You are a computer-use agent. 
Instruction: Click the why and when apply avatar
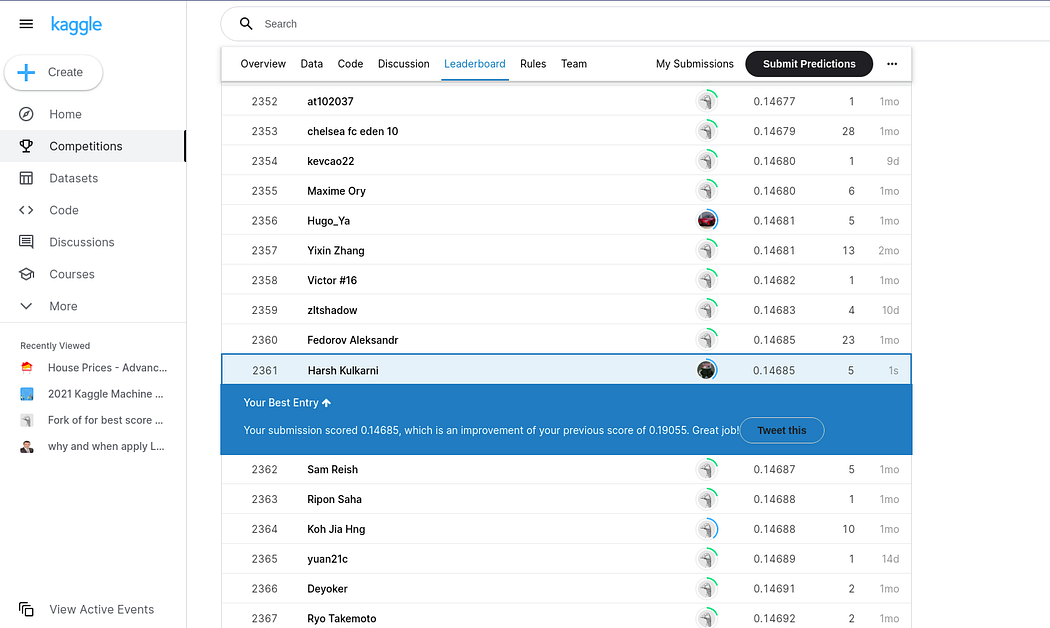click(x=27, y=447)
